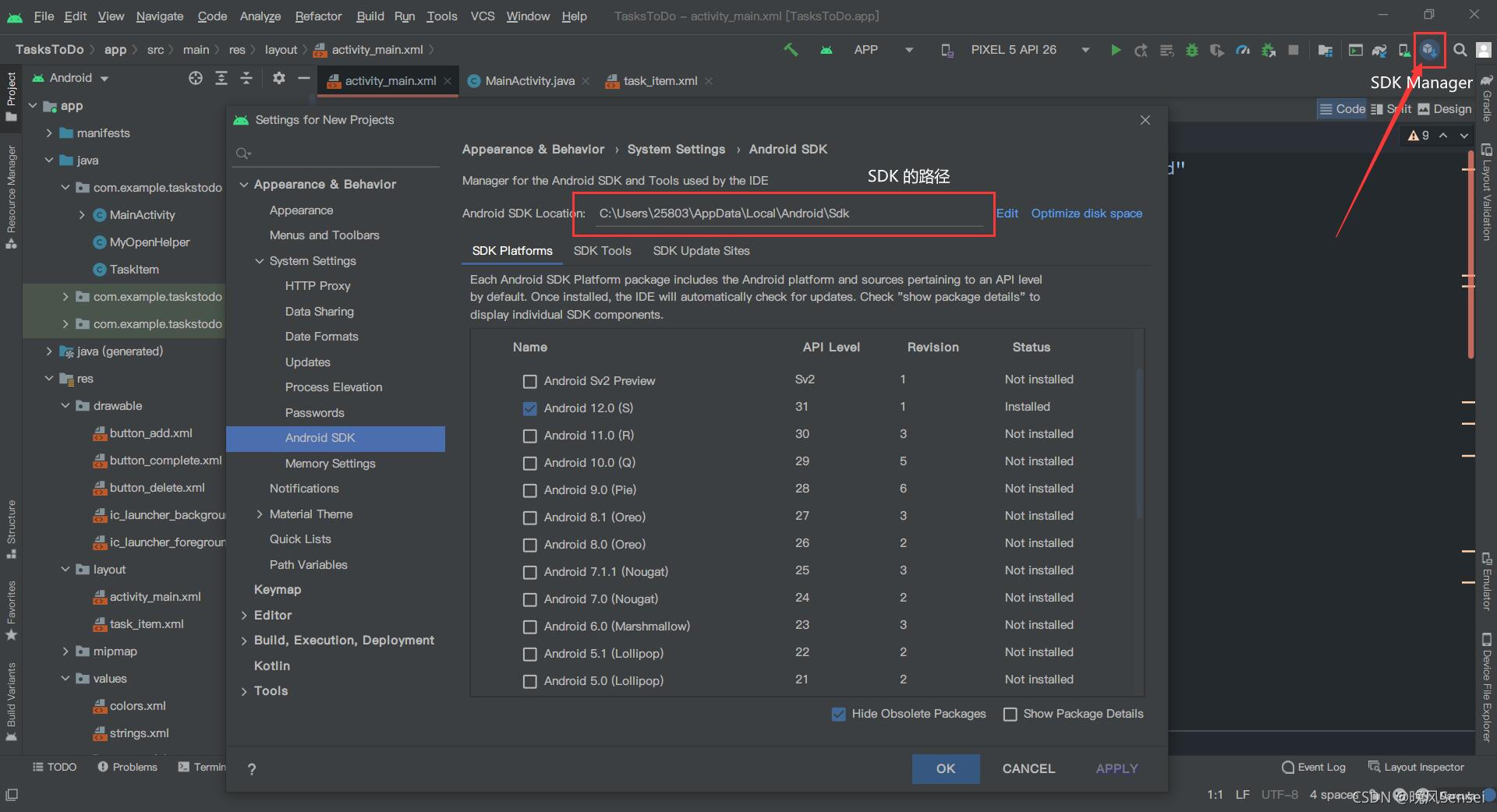The width and height of the screenshot is (1497, 812).
Task: Open Layout Inspector
Action: [x=1417, y=768]
